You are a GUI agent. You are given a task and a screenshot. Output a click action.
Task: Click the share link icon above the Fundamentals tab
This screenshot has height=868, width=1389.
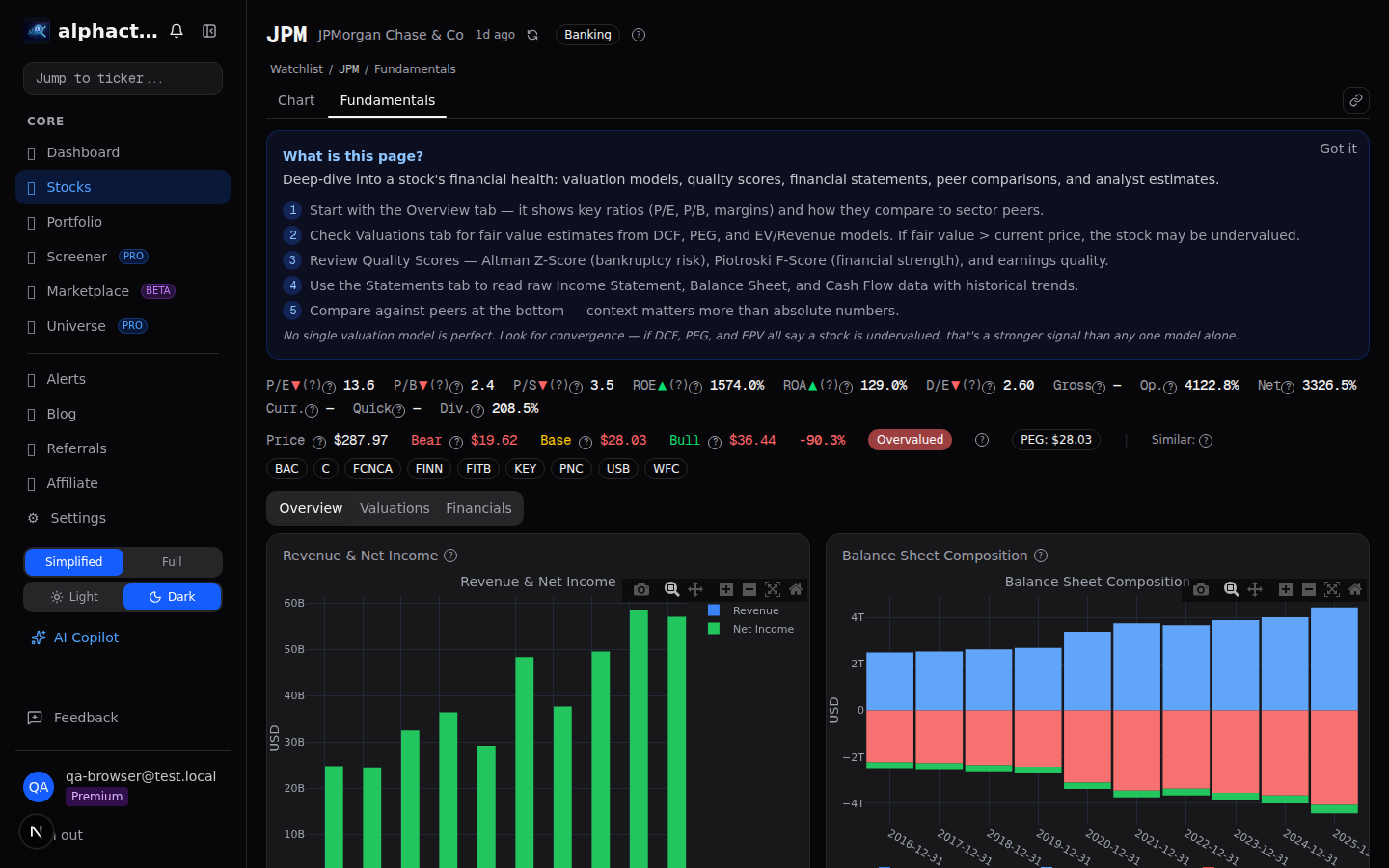pos(1356,99)
